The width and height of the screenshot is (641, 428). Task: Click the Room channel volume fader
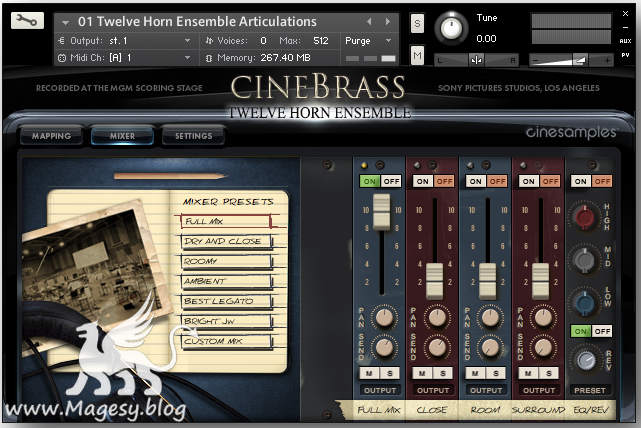(x=488, y=281)
